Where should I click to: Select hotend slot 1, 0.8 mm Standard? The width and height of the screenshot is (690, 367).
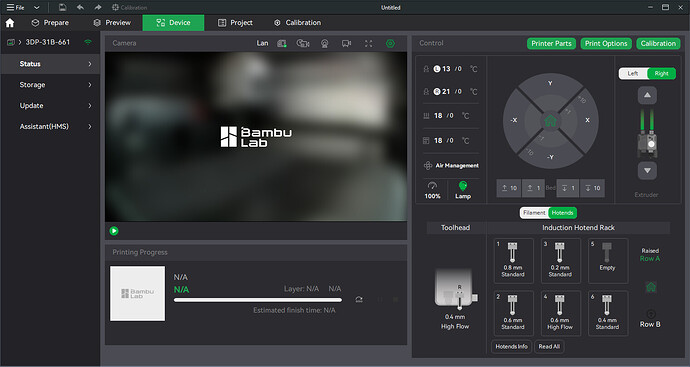point(513,261)
